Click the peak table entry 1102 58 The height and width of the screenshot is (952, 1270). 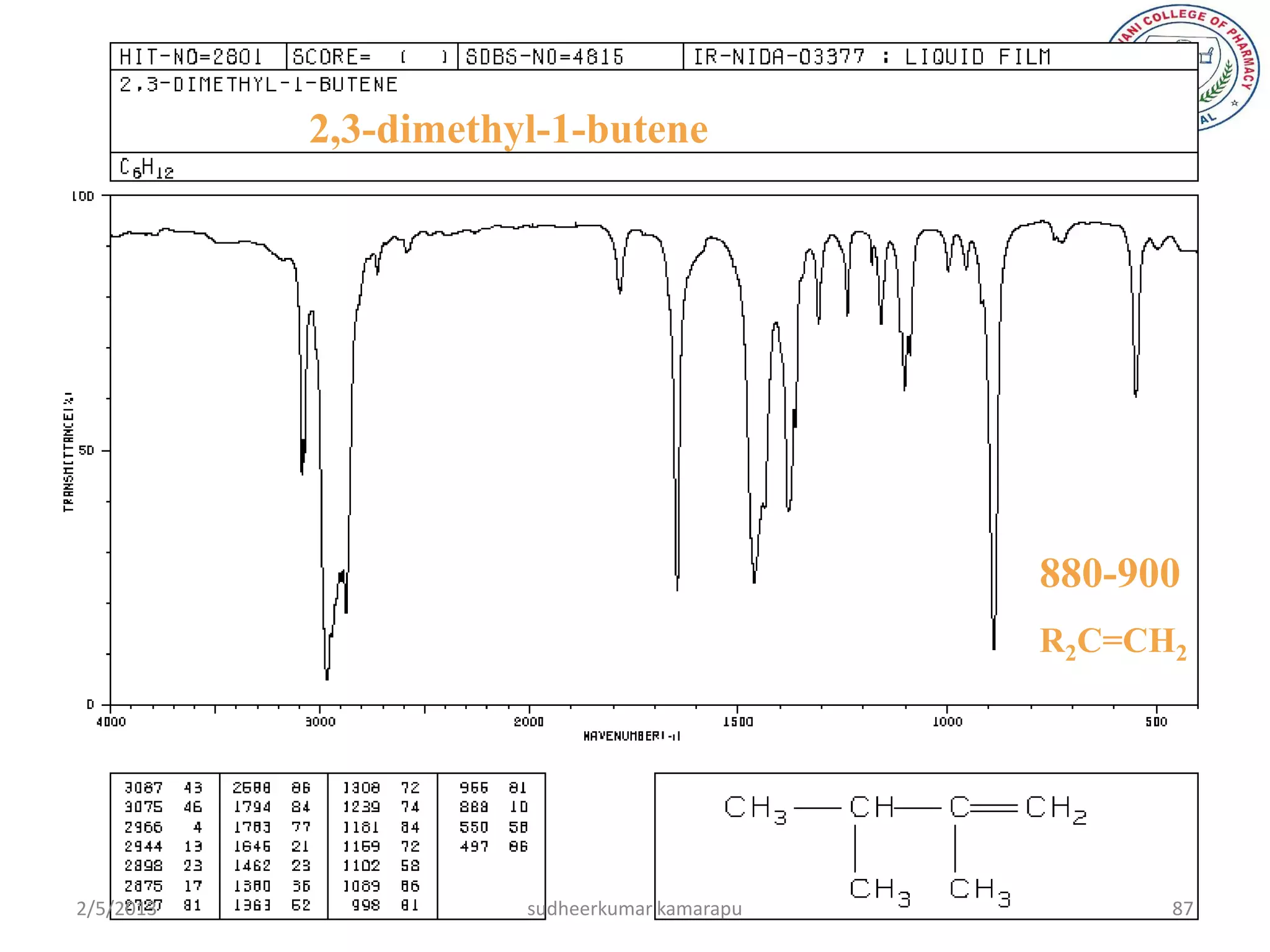381,866
